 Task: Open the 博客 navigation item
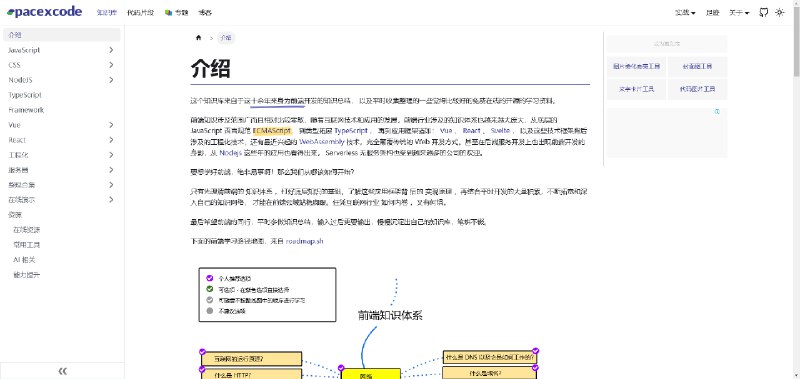205,13
